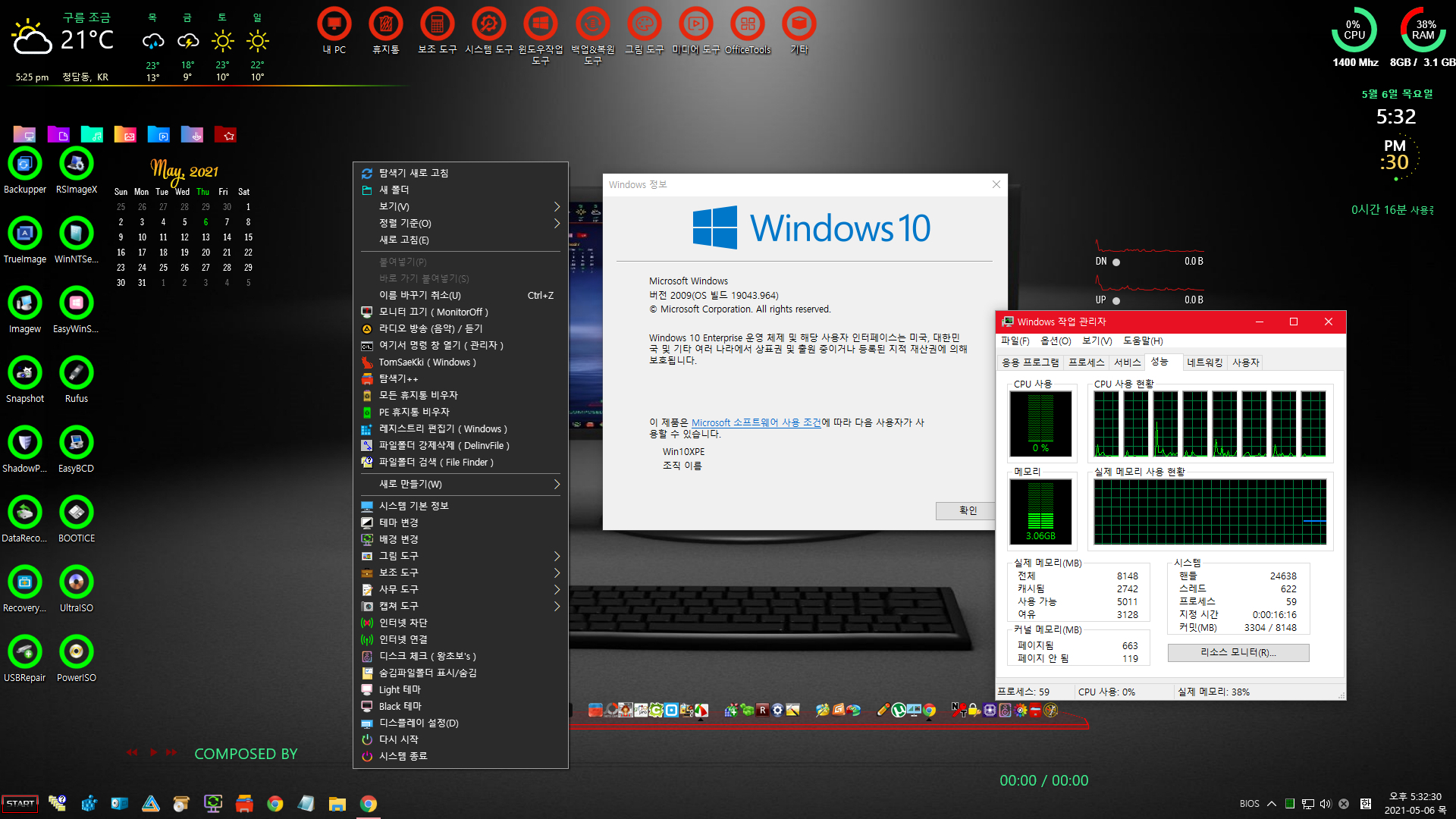The height and width of the screenshot is (819, 1456).
Task: Click music player previous track button
Action: (133, 752)
